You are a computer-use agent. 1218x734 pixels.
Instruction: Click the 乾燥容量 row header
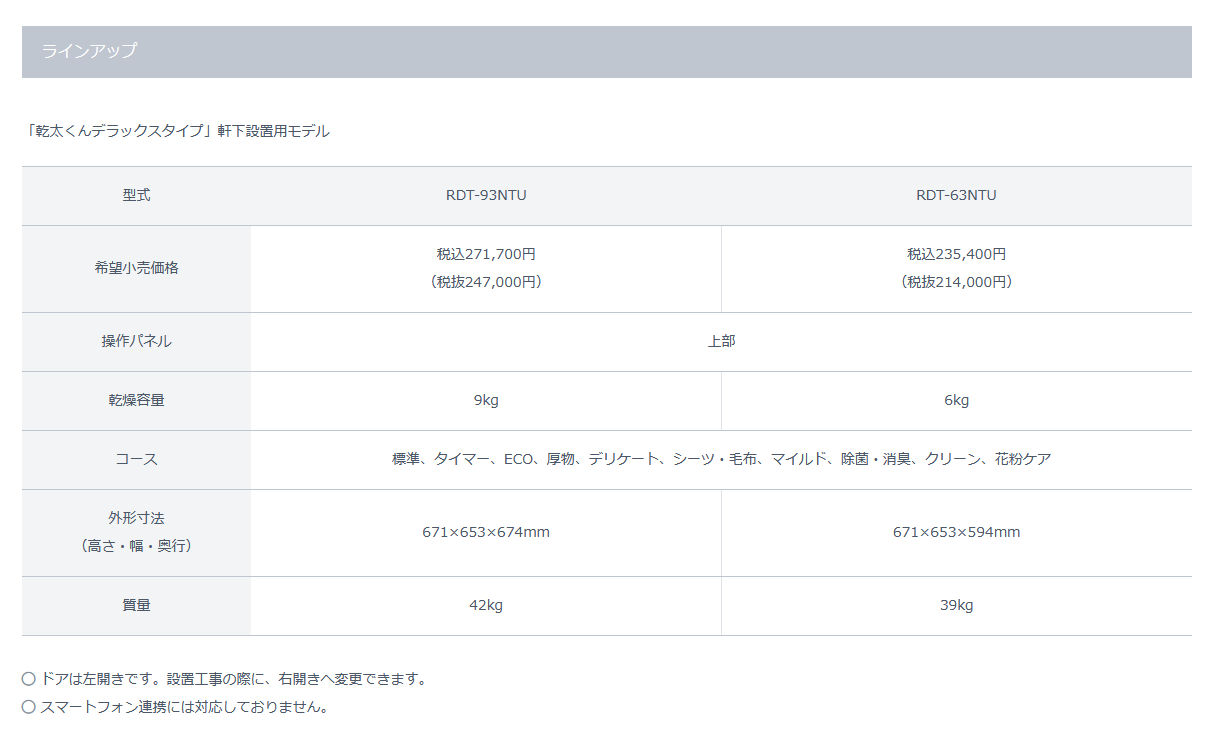[x=136, y=400]
